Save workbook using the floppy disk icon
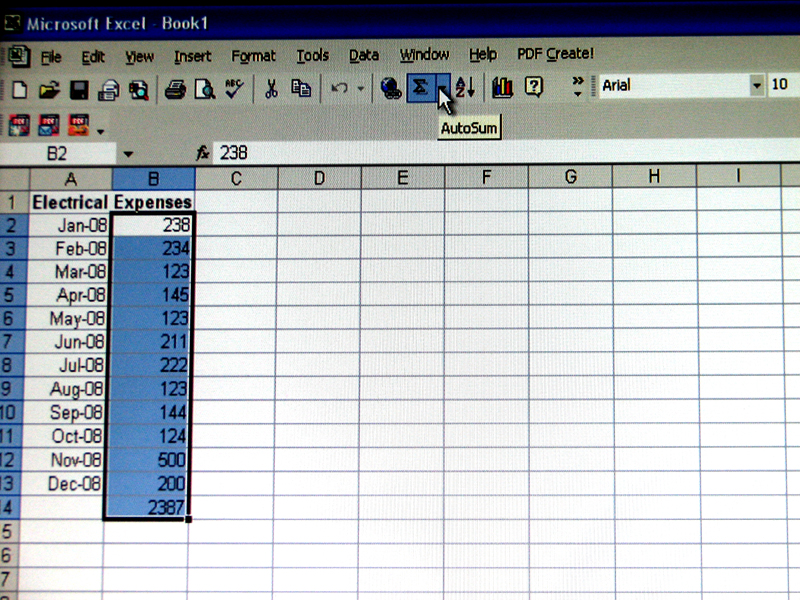The image size is (800, 600). (x=79, y=89)
